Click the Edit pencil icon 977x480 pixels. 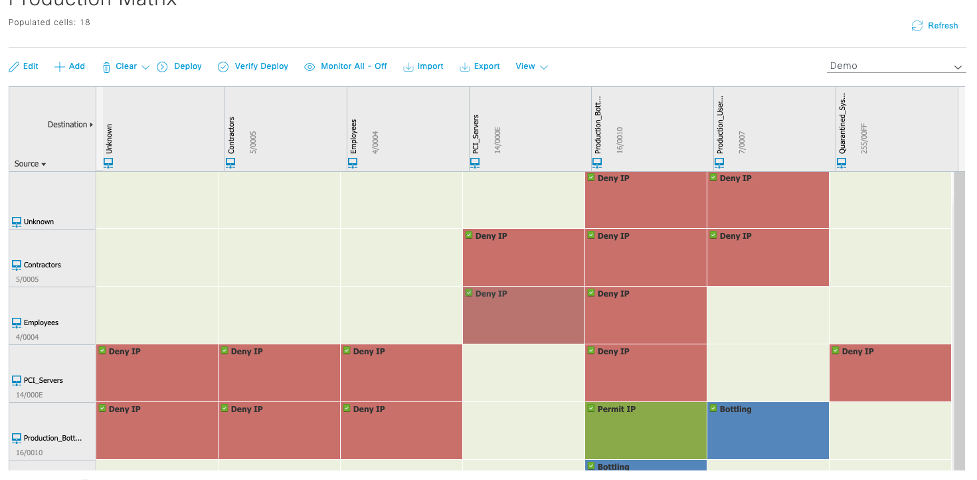click(14, 67)
